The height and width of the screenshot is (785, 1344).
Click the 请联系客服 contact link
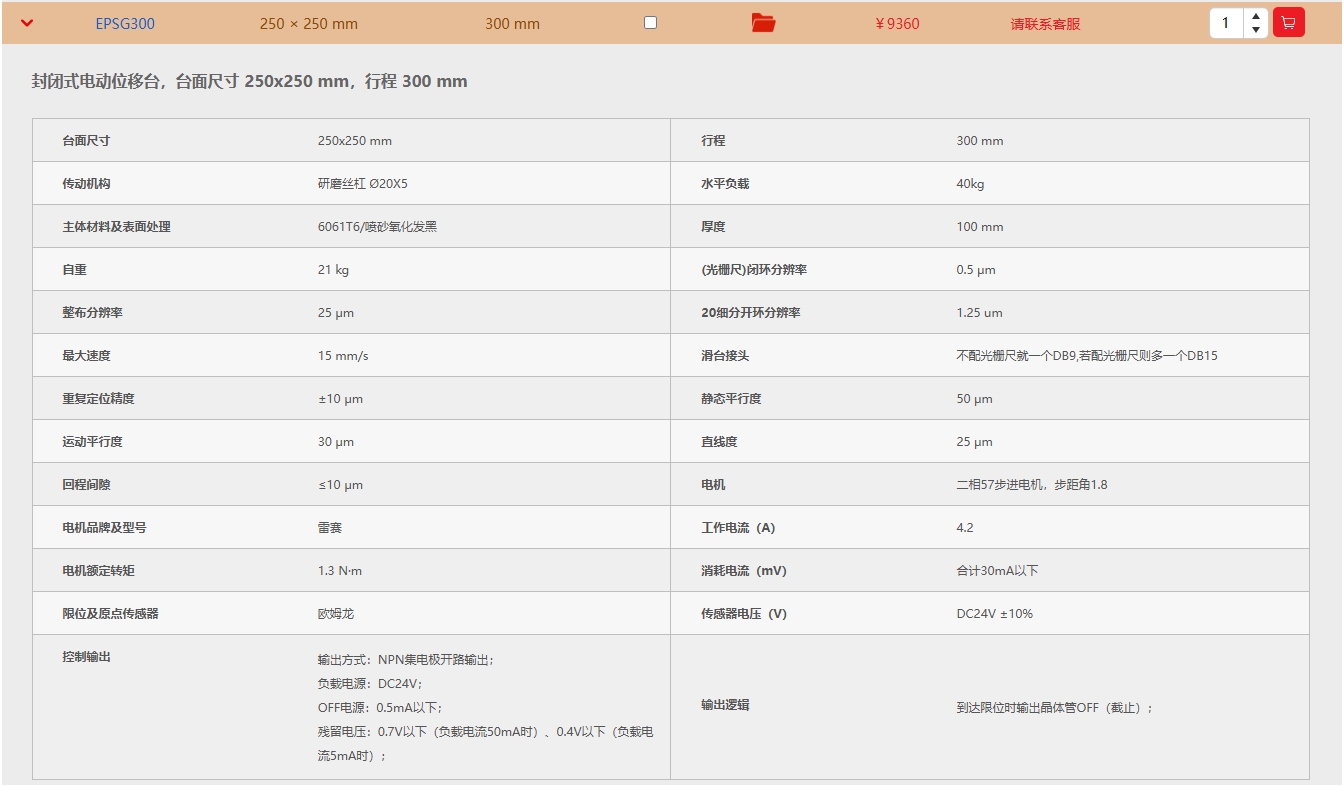[x=1045, y=23]
